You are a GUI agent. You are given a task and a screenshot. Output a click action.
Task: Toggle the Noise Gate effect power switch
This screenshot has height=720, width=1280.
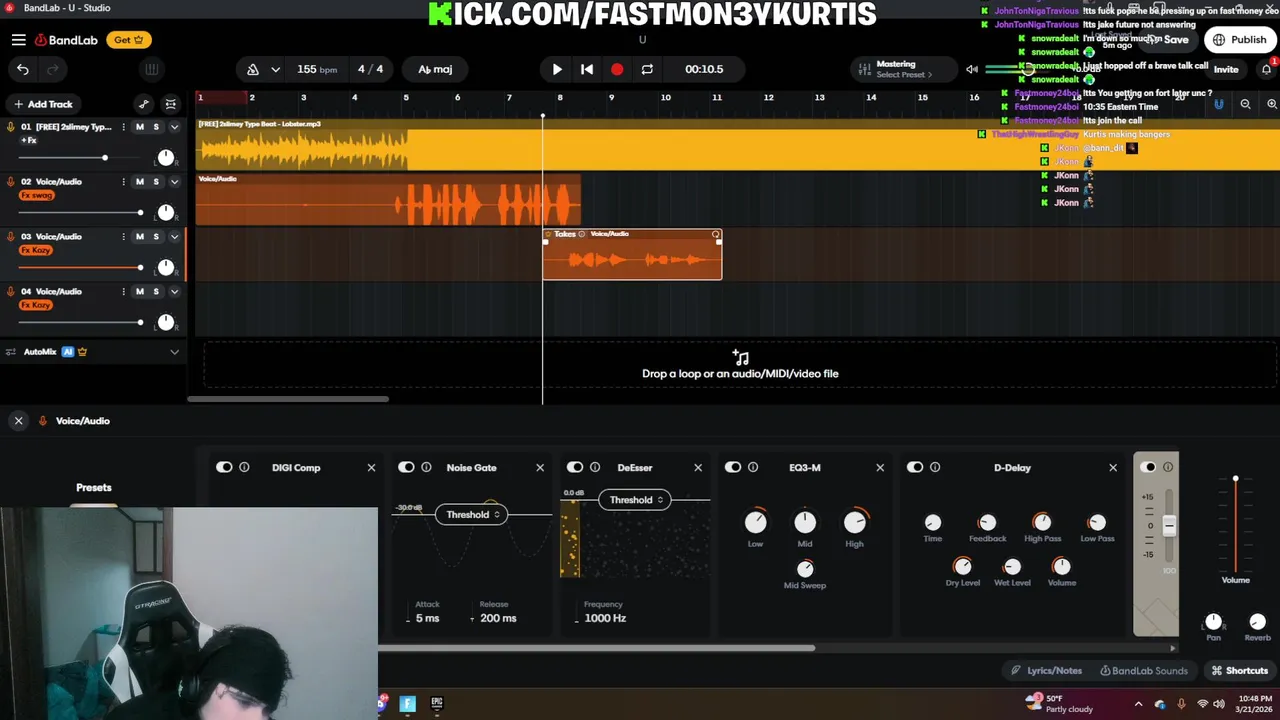[406, 467]
